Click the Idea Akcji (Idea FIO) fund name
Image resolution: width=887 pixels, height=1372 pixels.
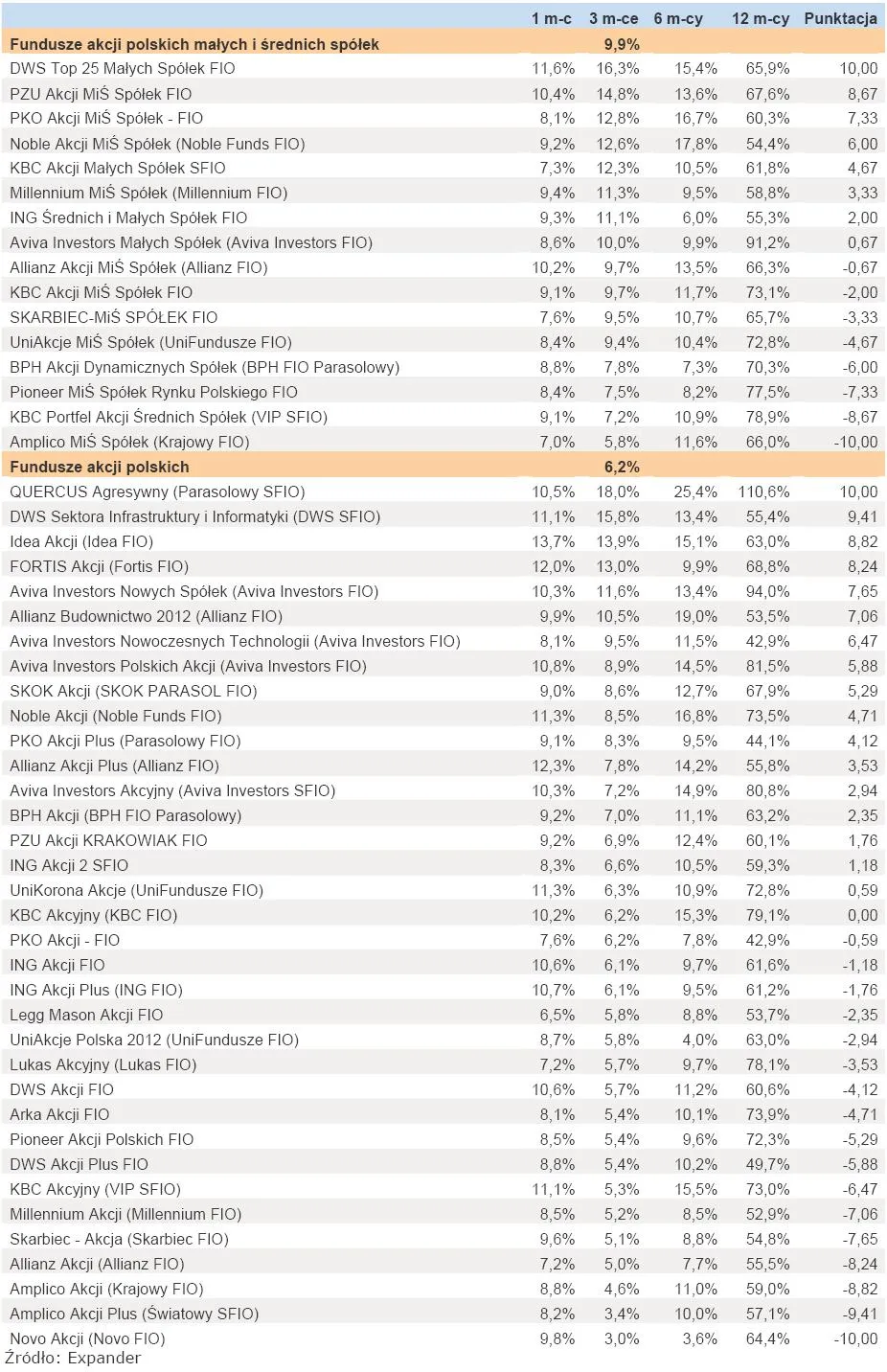point(81,541)
